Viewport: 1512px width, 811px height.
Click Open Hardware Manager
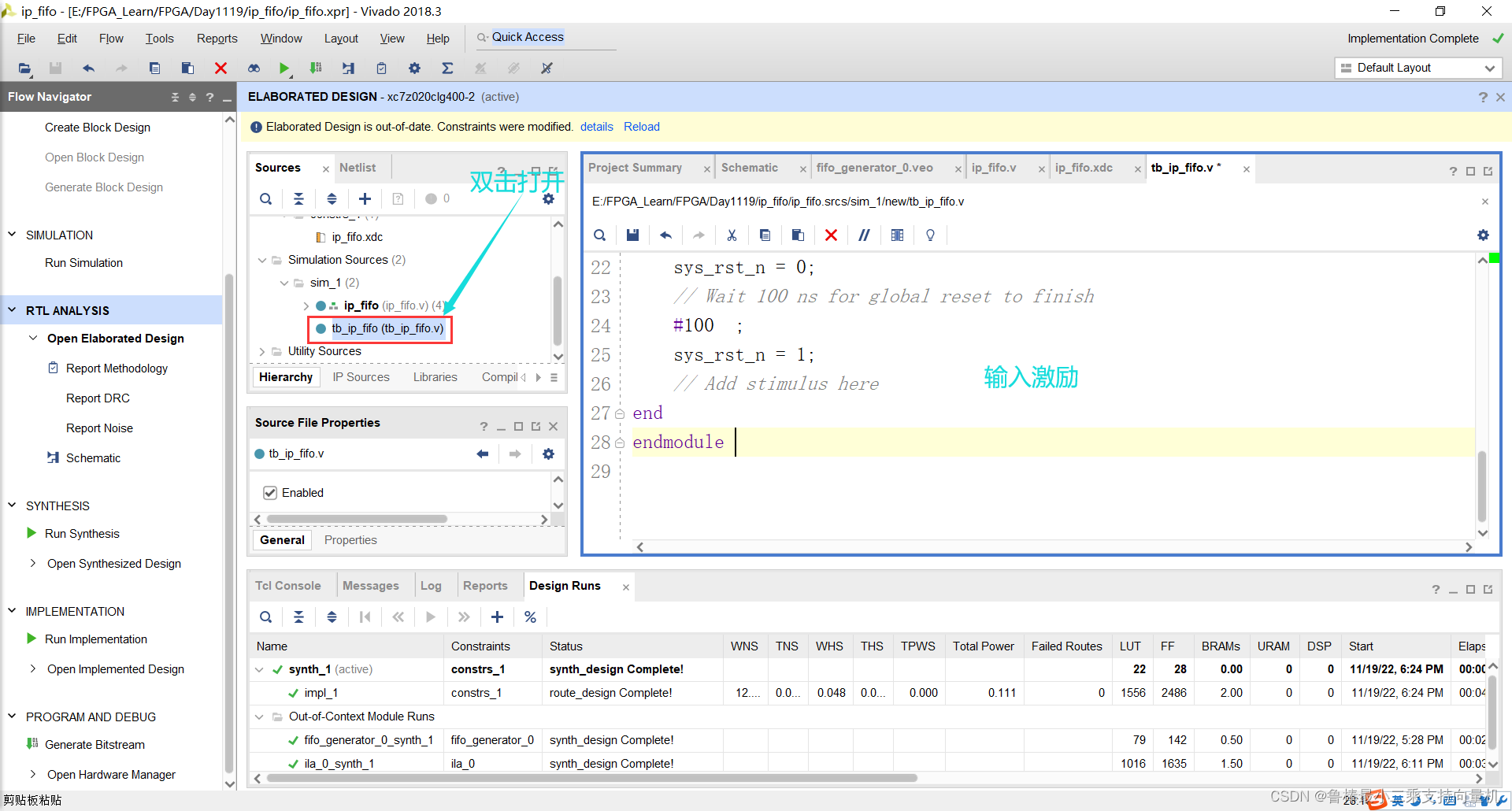(x=111, y=775)
